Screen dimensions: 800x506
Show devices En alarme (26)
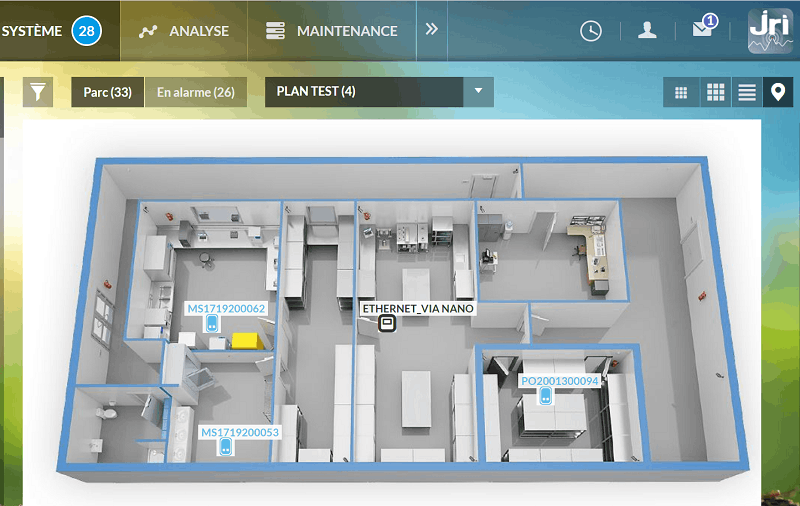(196, 92)
